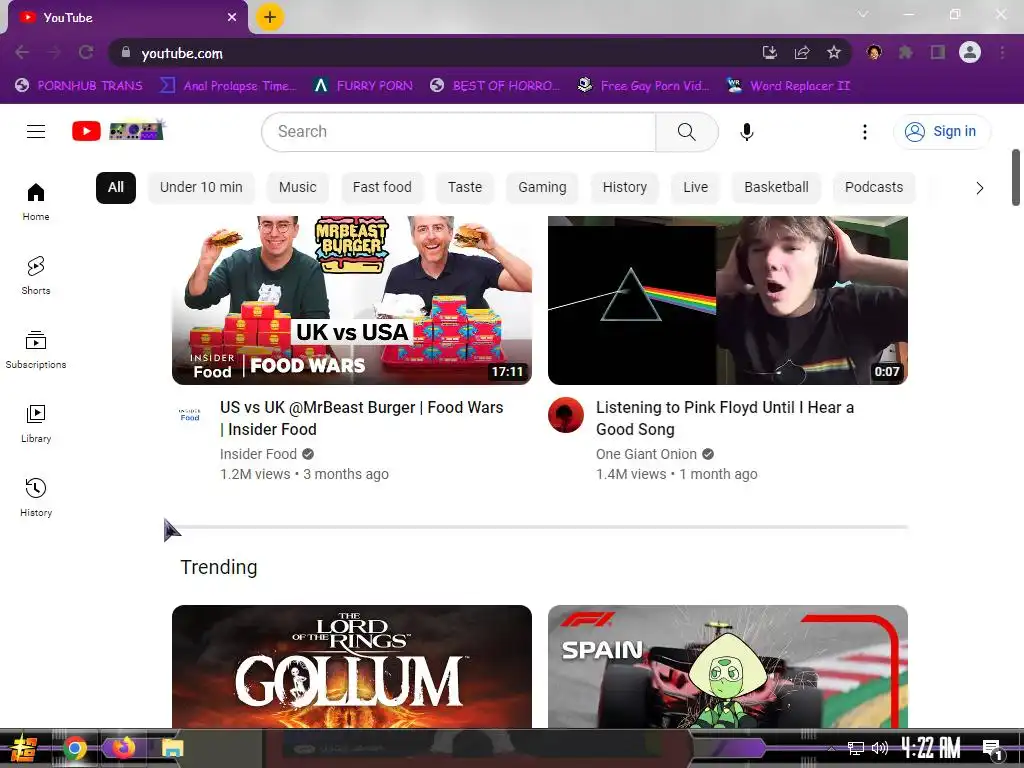The width and height of the screenshot is (1024, 768).
Task: Show hidden system tray icons
Action: coord(831,748)
